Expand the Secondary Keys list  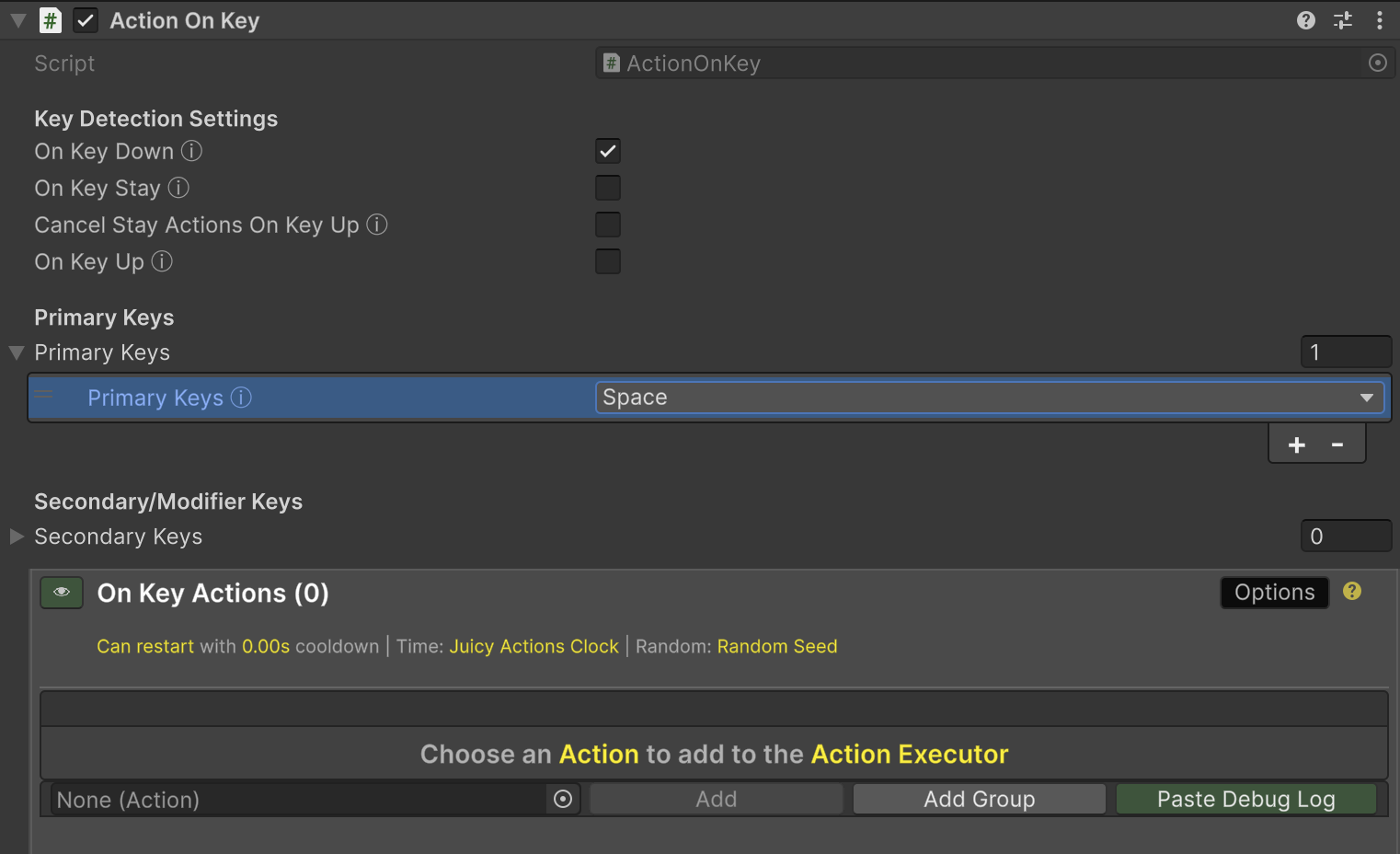pyautogui.click(x=17, y=537)
